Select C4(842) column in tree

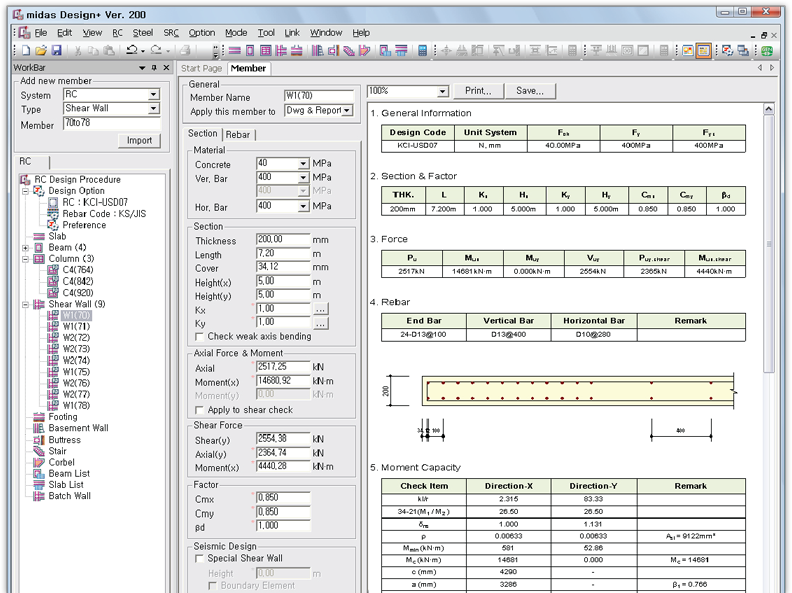coord(78,281)
